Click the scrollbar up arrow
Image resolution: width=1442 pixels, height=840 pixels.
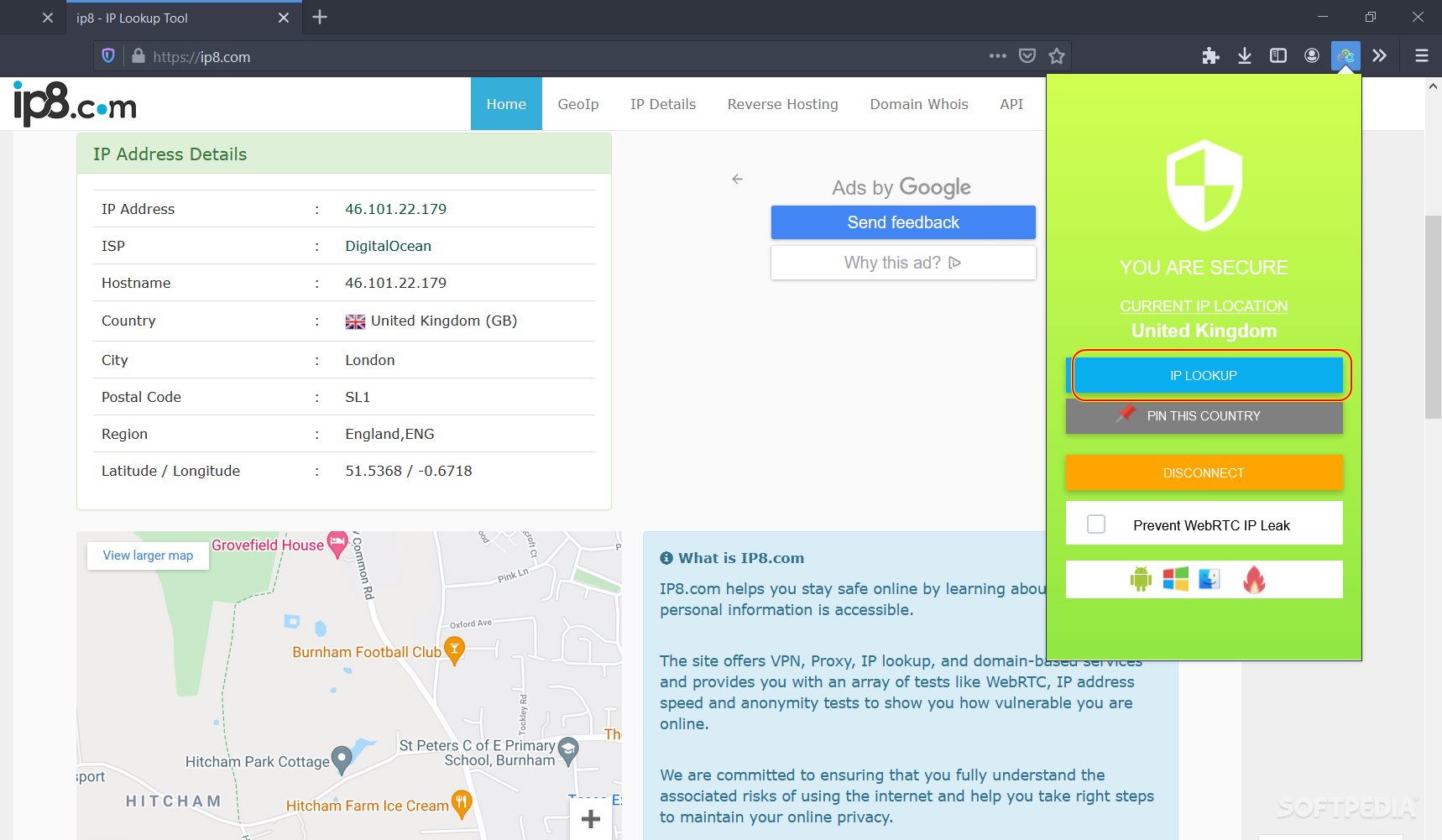[x=1433, y=86]
